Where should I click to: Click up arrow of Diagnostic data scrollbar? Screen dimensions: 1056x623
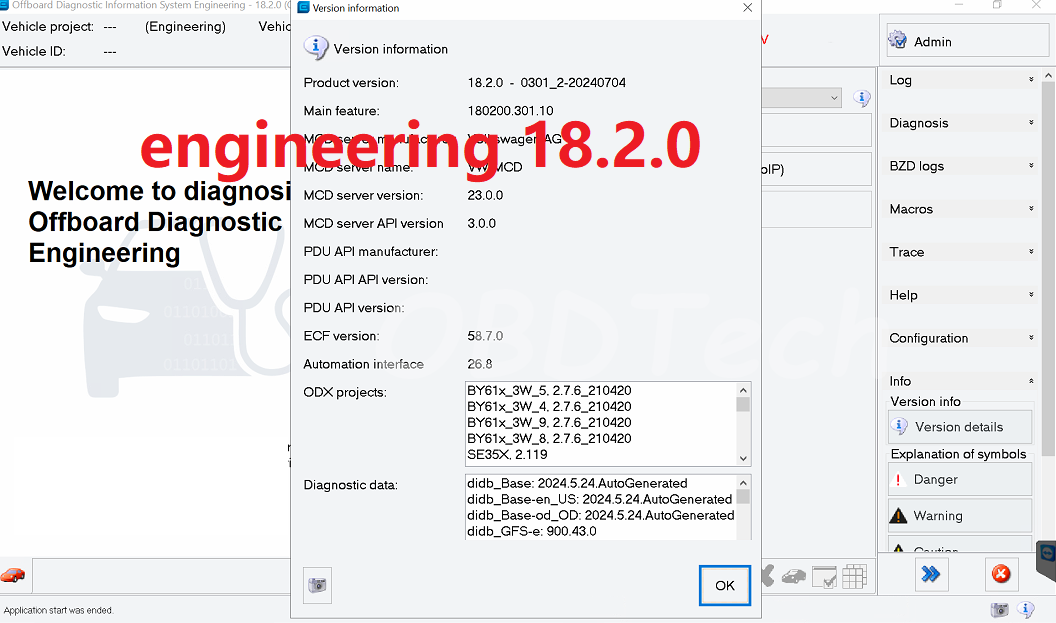click(x=743, y=483)
